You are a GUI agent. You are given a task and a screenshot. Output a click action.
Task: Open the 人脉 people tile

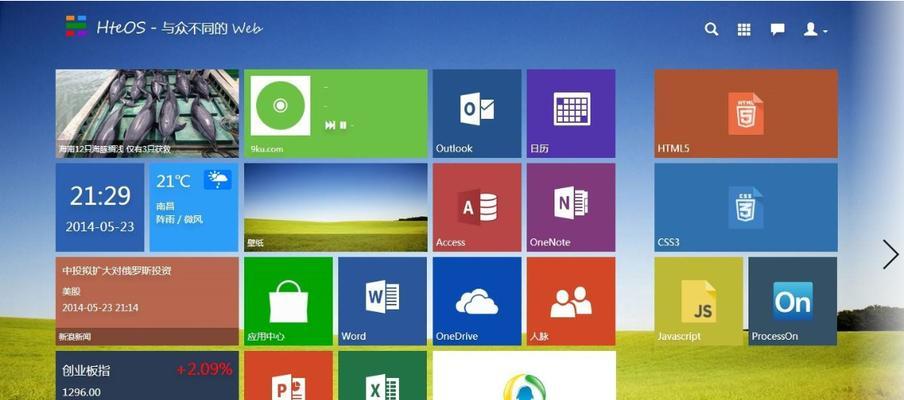point(571,301)
